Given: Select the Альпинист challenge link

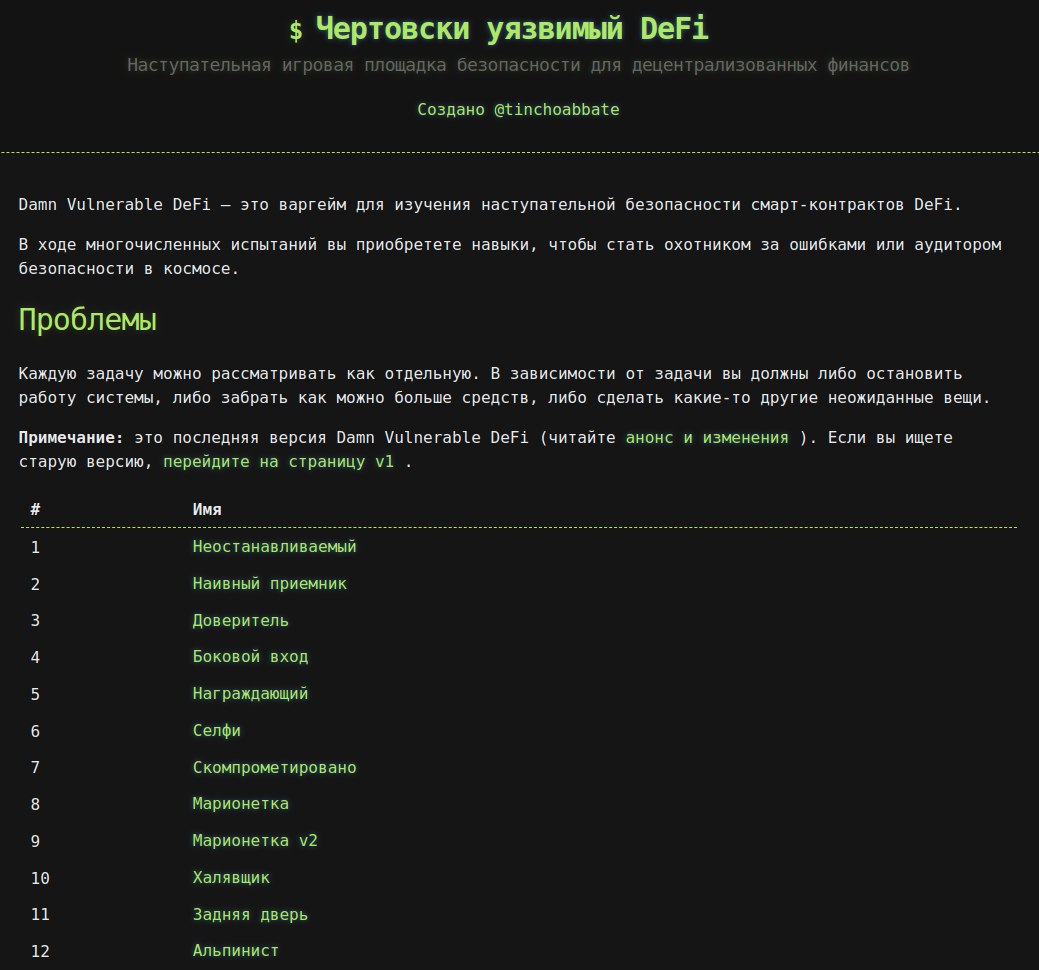Looking at the screenshot, I should tap(235, 951).
